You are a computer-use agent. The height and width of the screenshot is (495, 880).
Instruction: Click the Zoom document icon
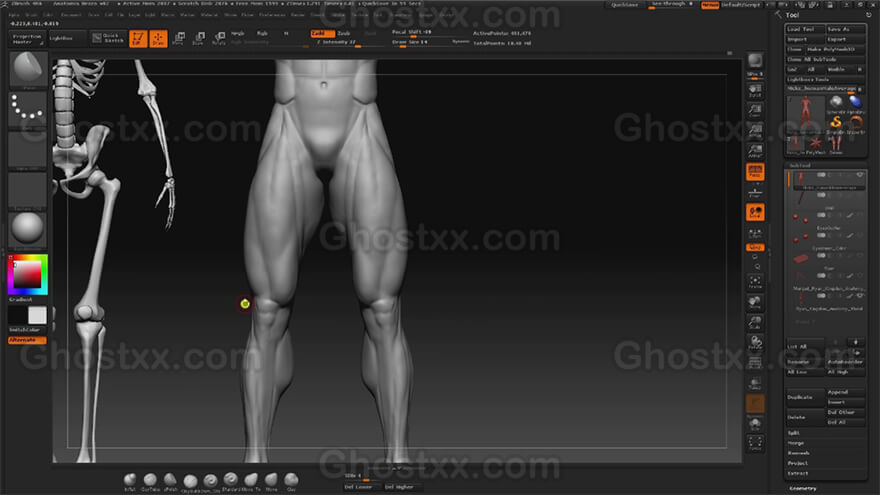(755, 111)
